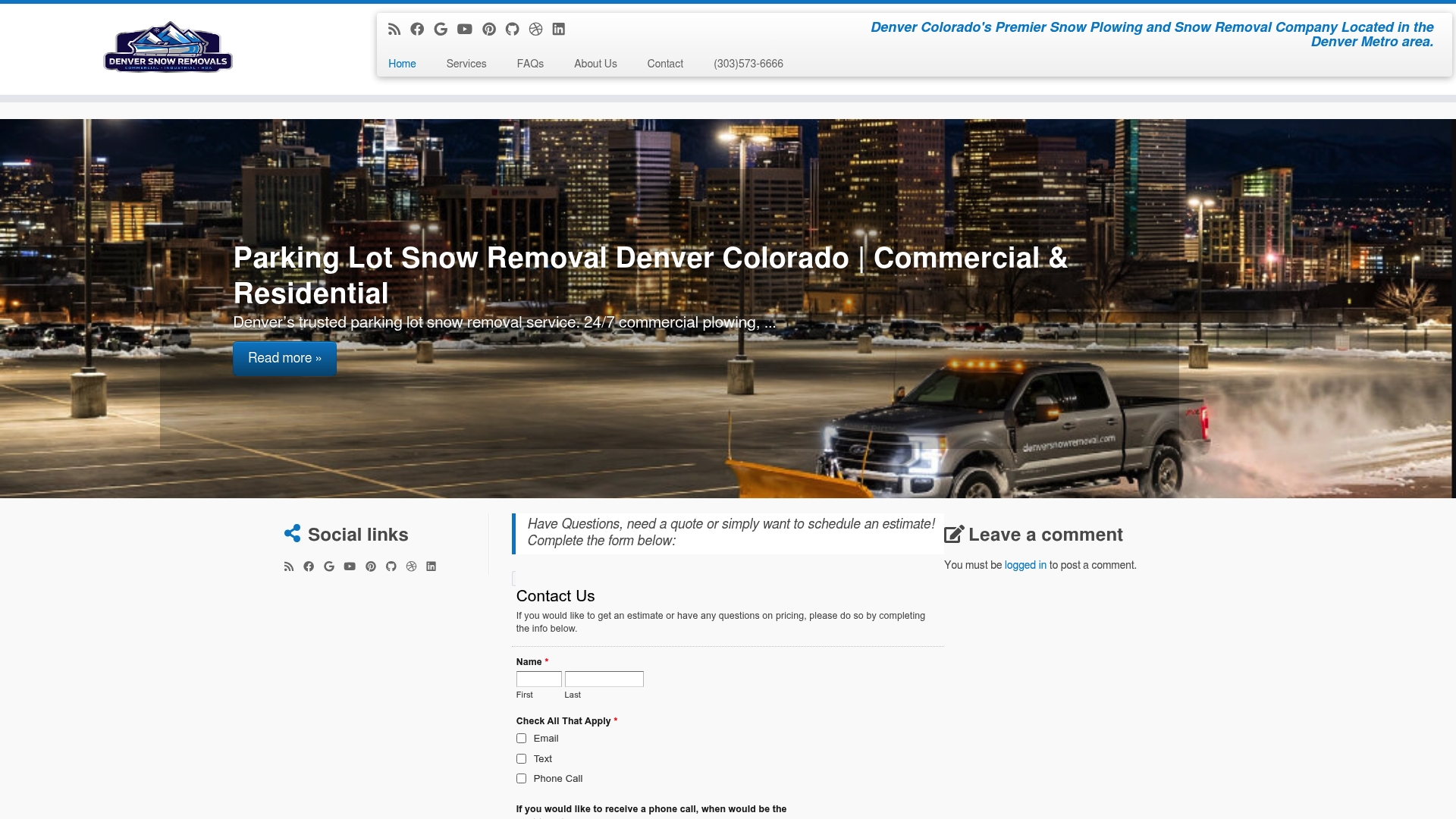Focus the Last name input field
Viewport: 1456px width, 819px height.
click(604, 679)
